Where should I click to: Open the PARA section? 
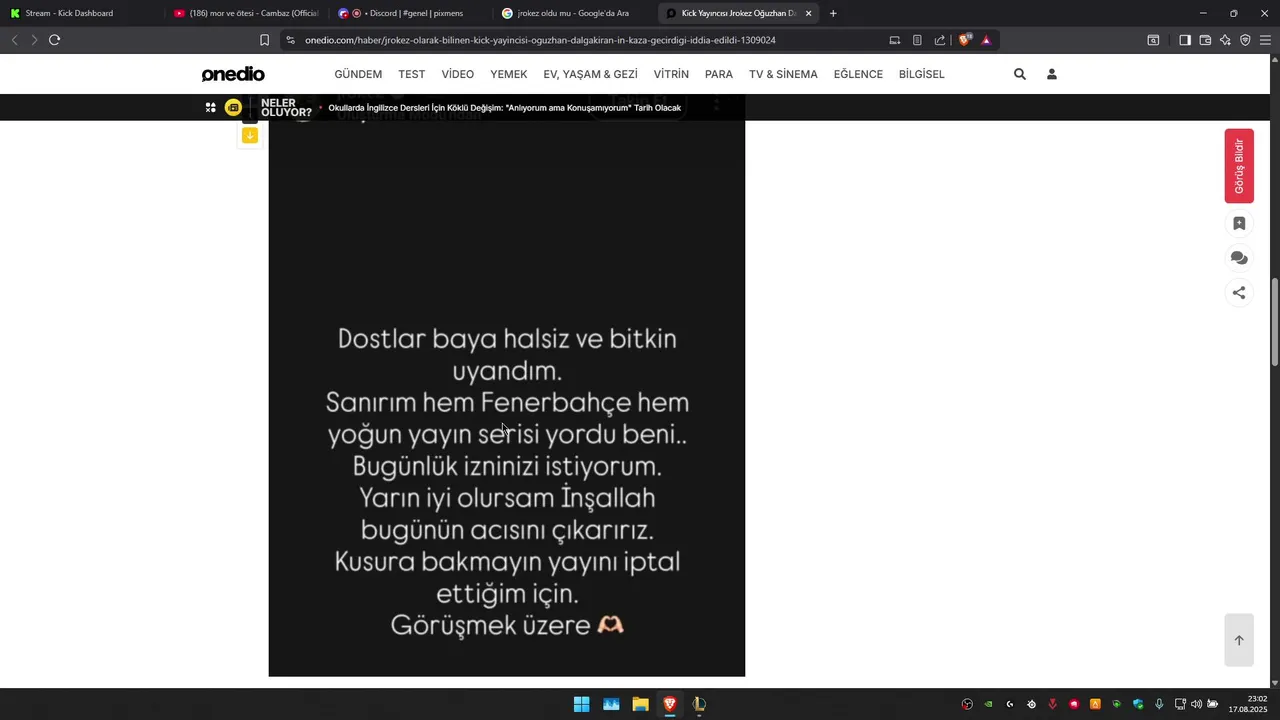[719, 74]
